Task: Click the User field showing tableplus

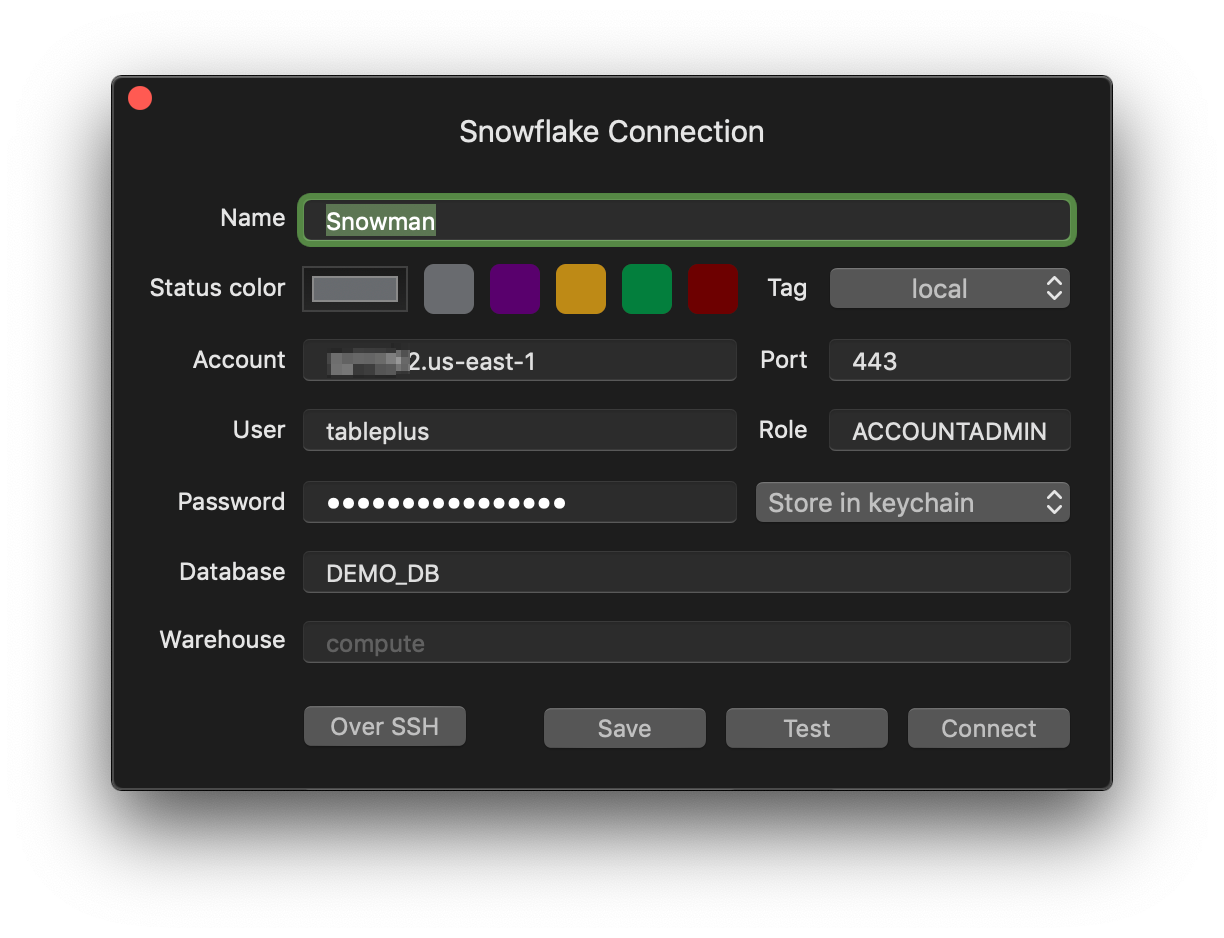Action: point(520,430)
